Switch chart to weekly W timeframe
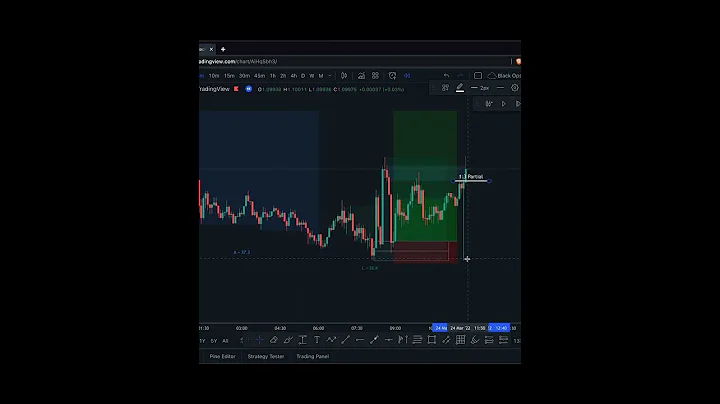720x404 pixels. coord(312,76)
